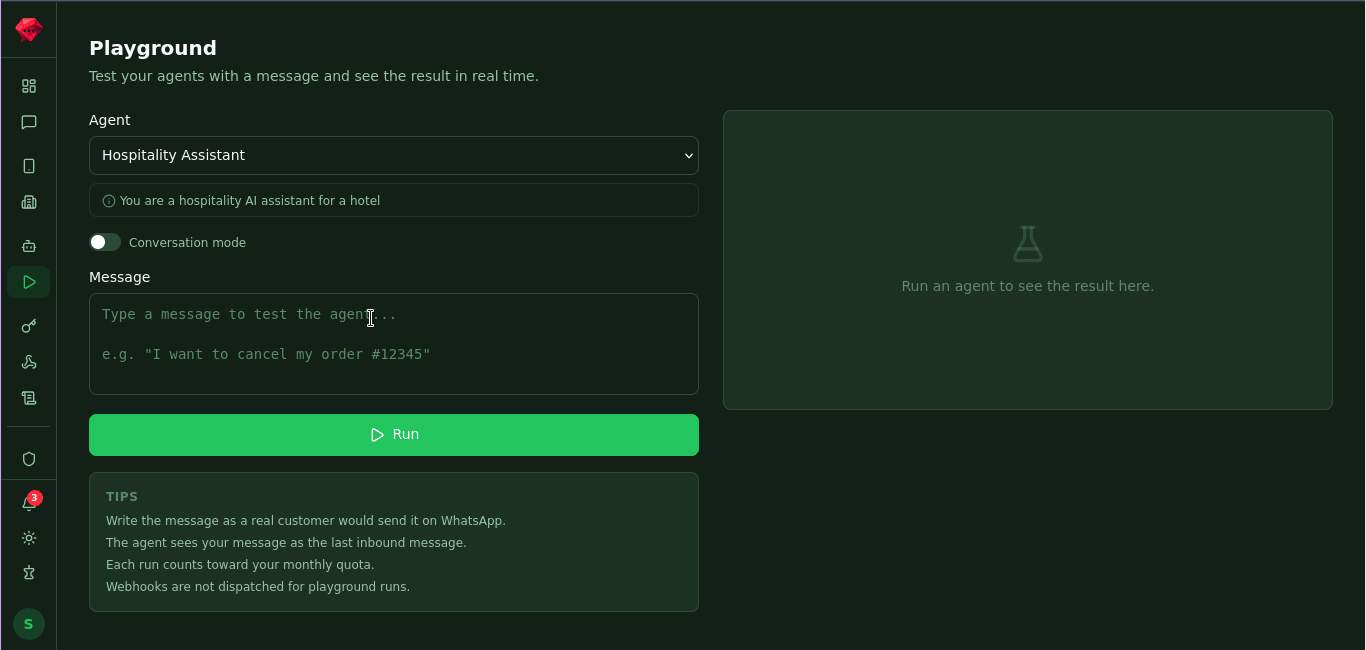Click the tip about the last inbound message
The width and height of the screenshot is (1366, 650).
pyautogui.click(x=286, y=543)
